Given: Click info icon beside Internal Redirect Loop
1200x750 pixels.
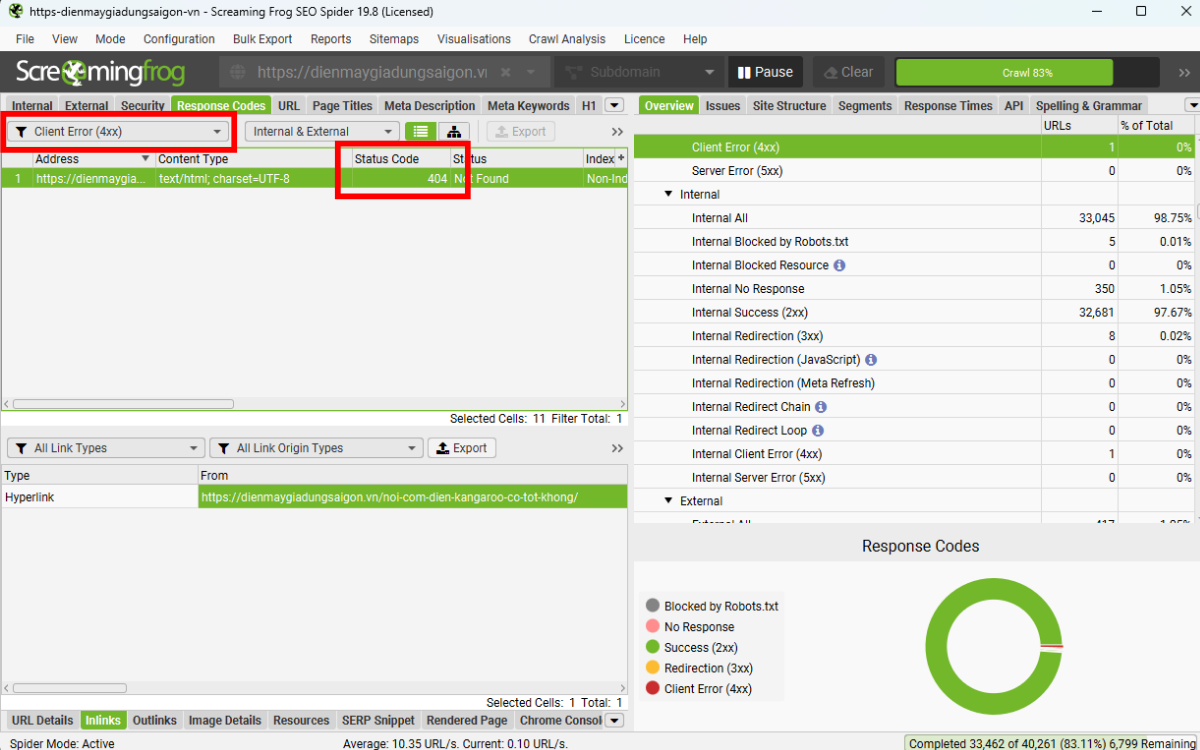Looking at the screenshot, I should click(x=817, y=431).
